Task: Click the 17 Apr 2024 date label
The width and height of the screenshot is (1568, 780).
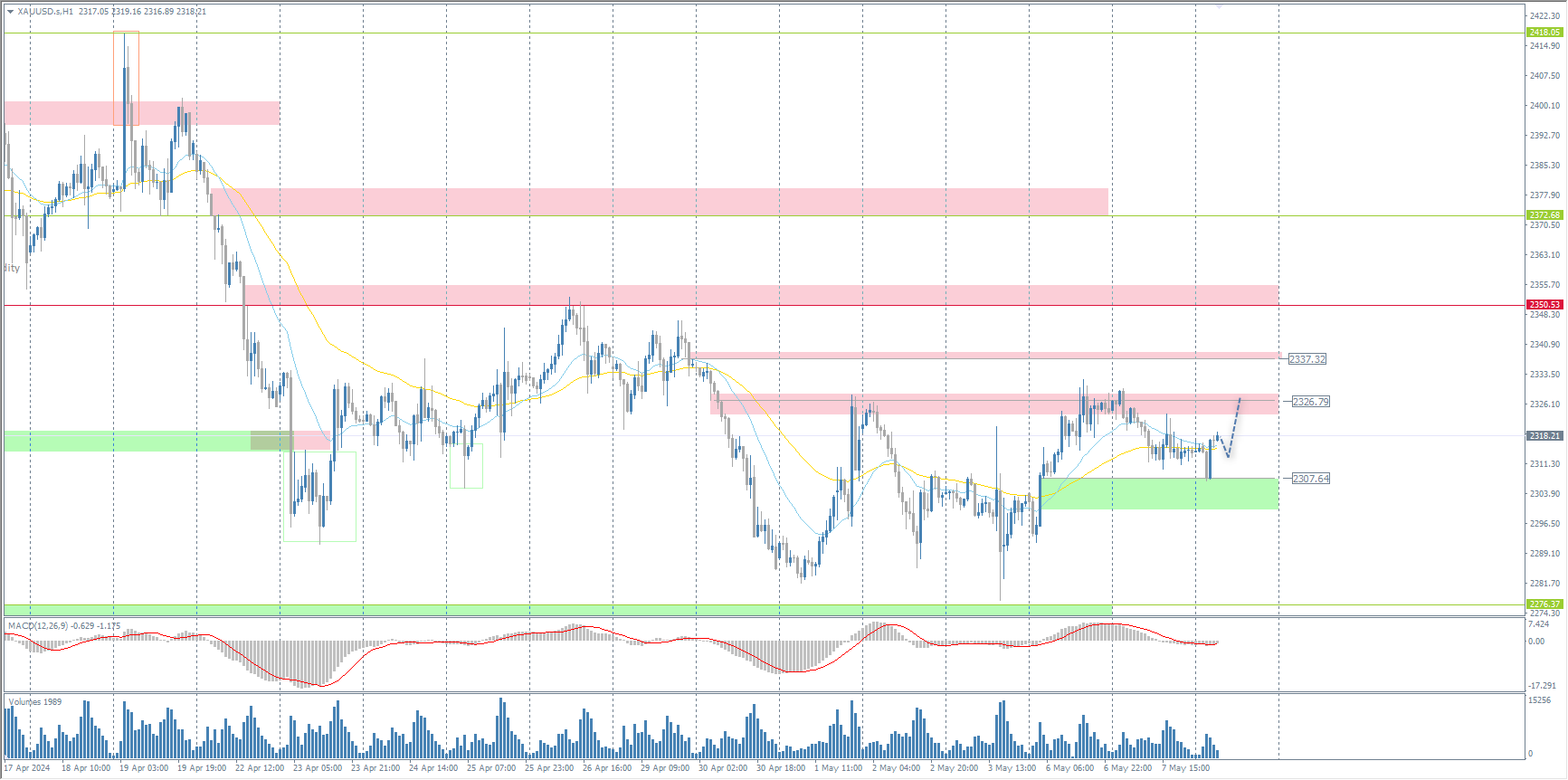Action: (27, 768)
